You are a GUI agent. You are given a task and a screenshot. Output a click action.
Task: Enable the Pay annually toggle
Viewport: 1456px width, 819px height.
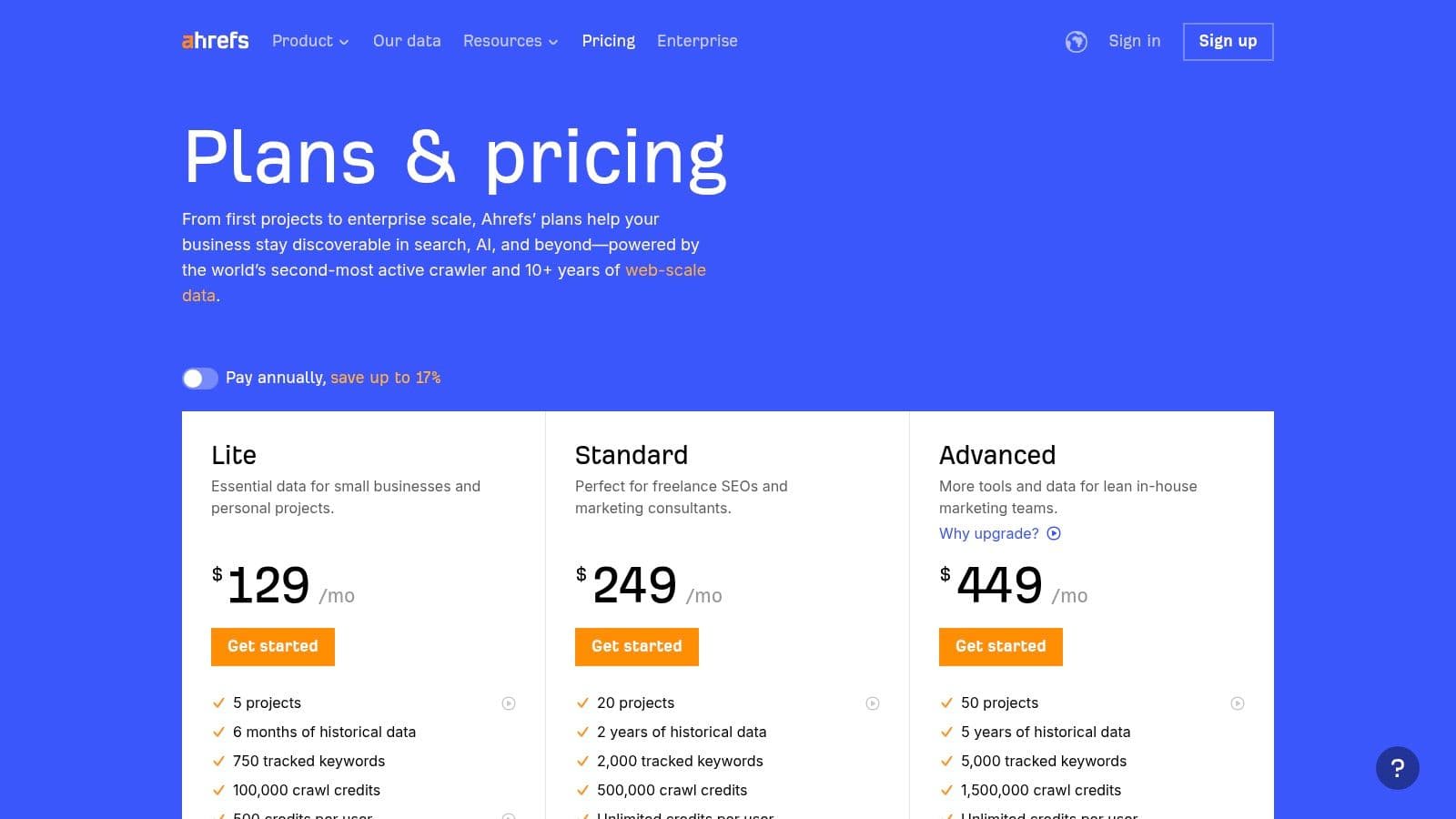(200, 378)
